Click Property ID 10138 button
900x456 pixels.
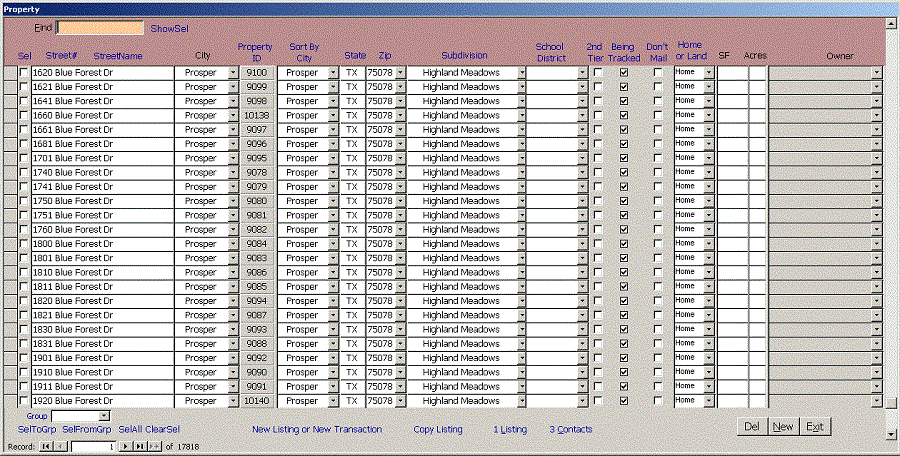257,115
